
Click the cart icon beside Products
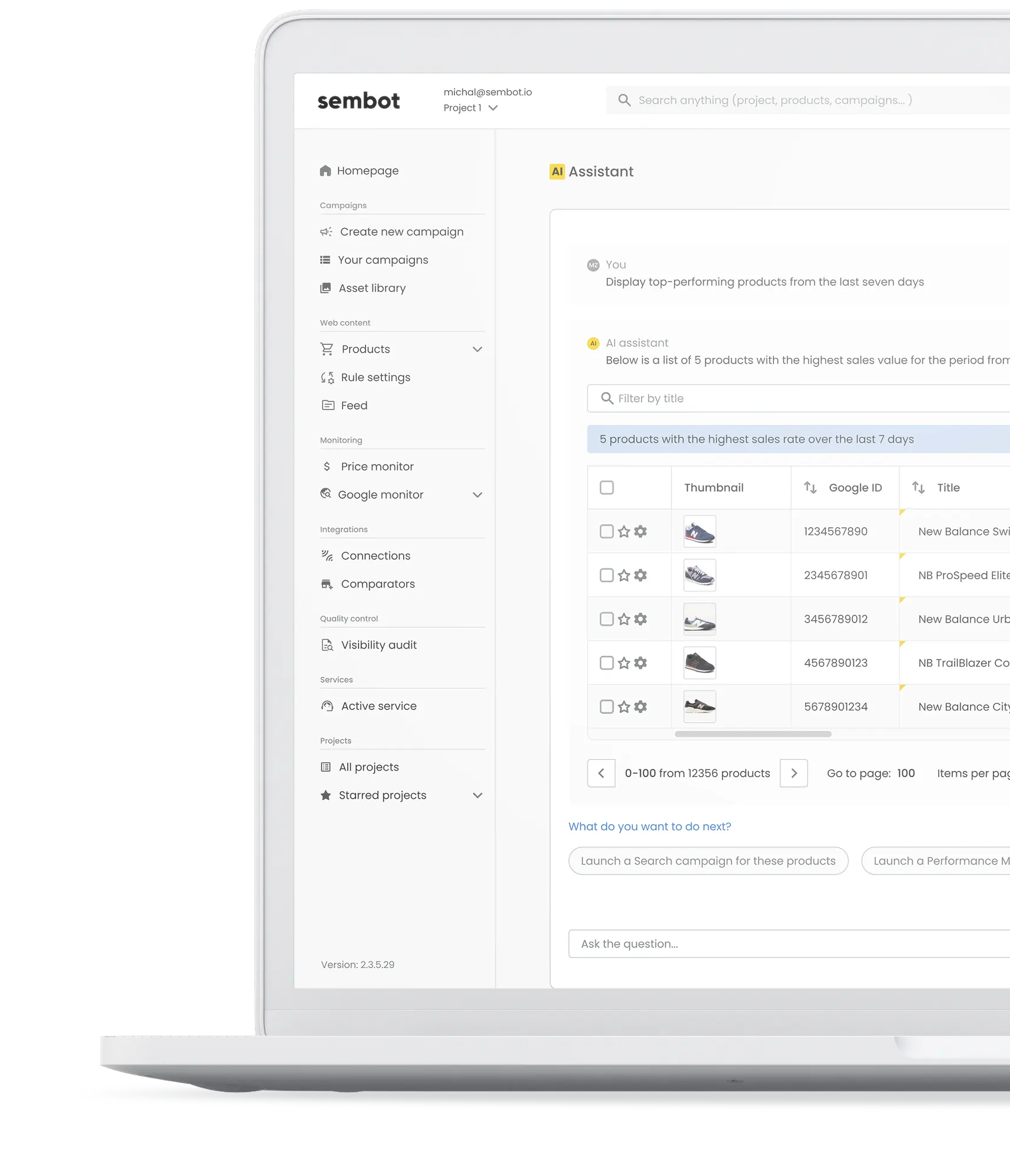click(327, 349)
